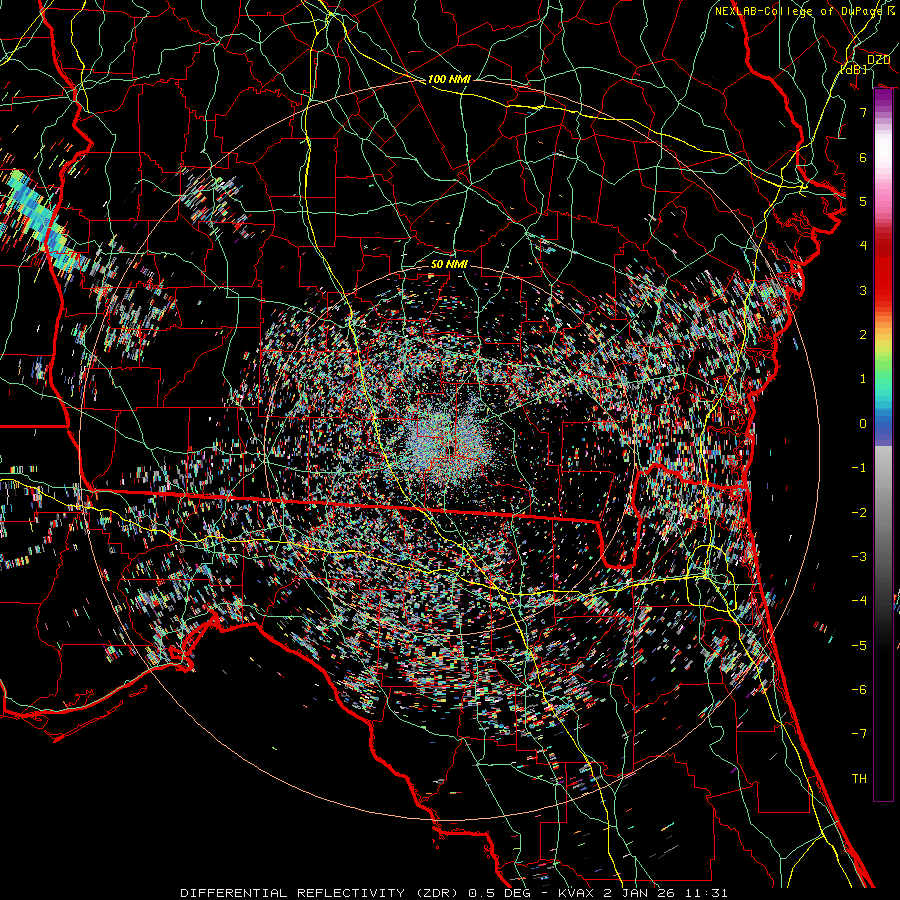Viewport: 900px width, 900px height.
Task: Click the DIFFERENTIAL REFLECTIVITY (ZDR) caption text
Action: tap(319, 893)
